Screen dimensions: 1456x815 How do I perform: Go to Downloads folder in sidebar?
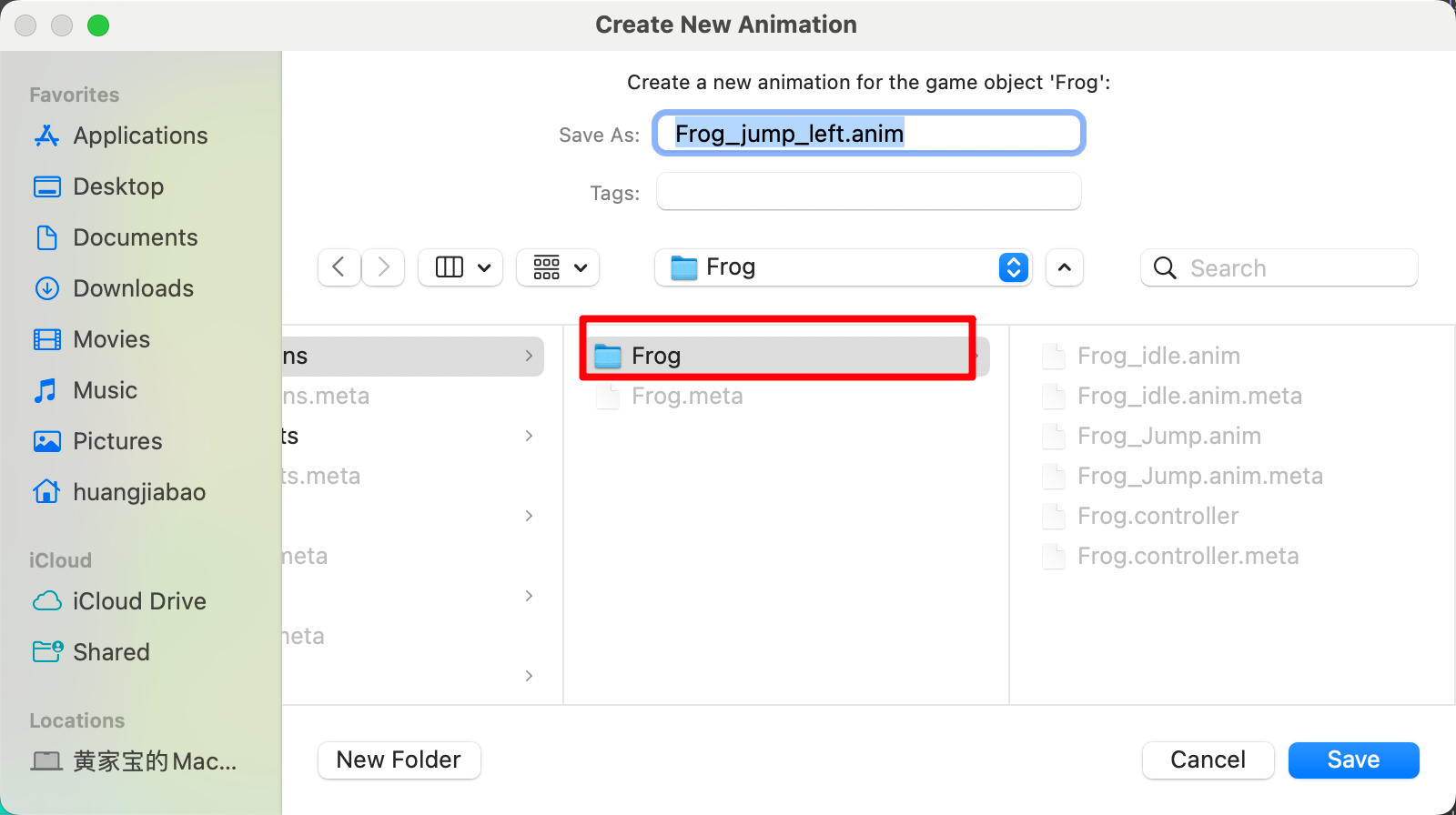tap(113, 288)
